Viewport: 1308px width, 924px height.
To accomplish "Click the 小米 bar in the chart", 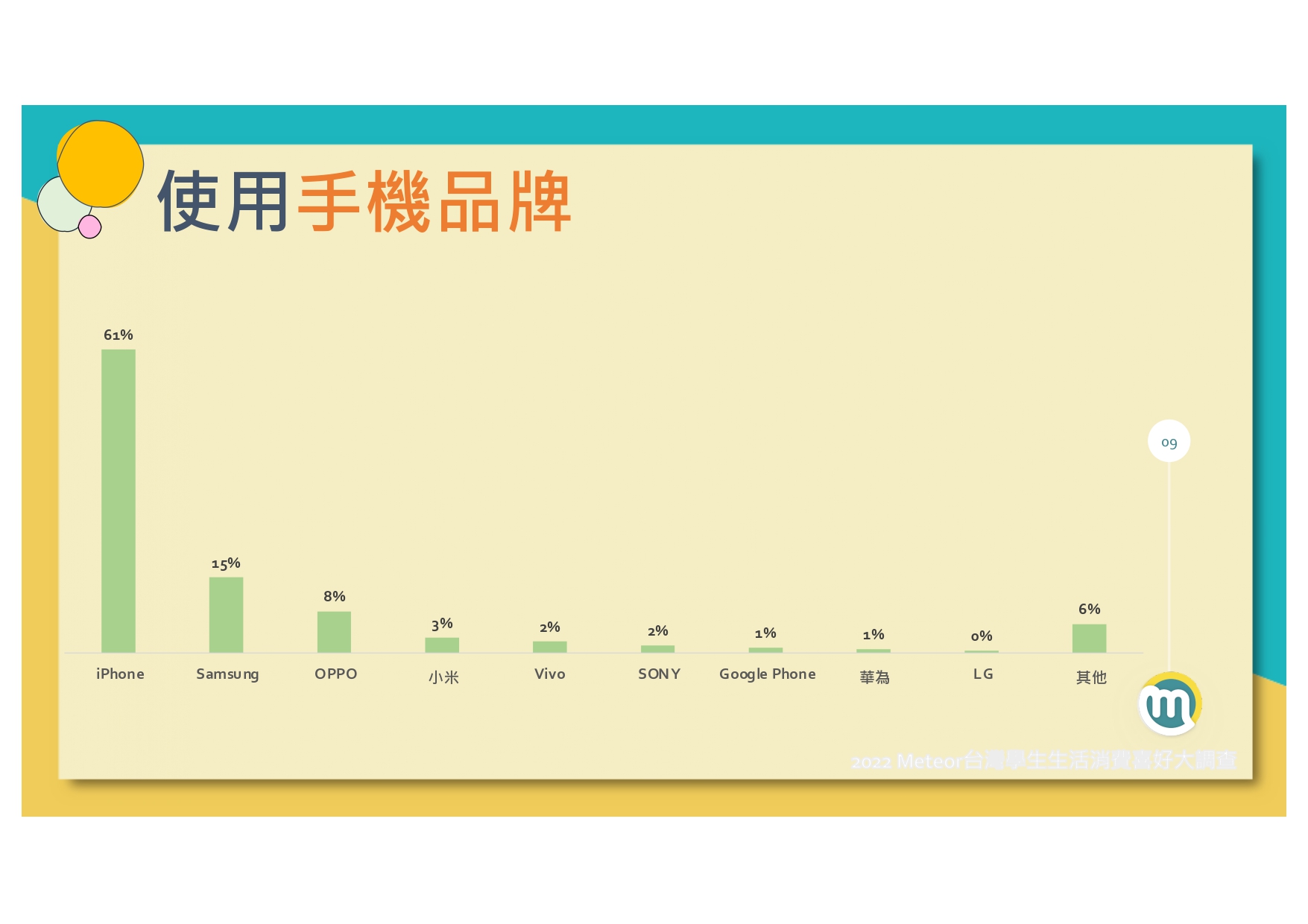I will [x=442, y=645].
